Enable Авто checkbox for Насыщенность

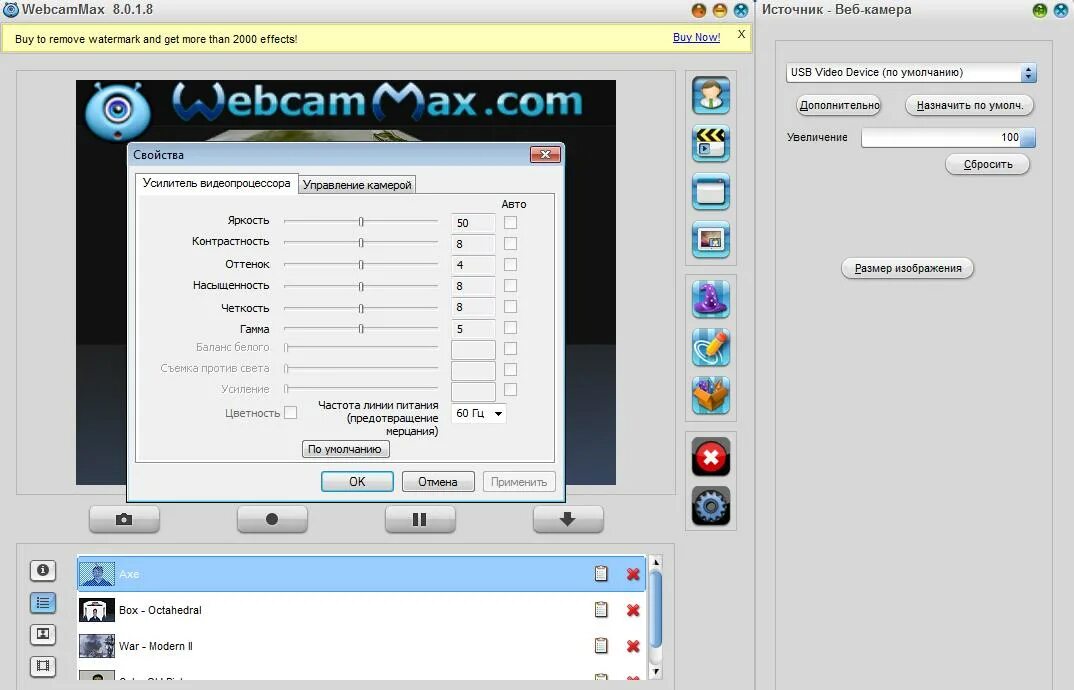510,286
